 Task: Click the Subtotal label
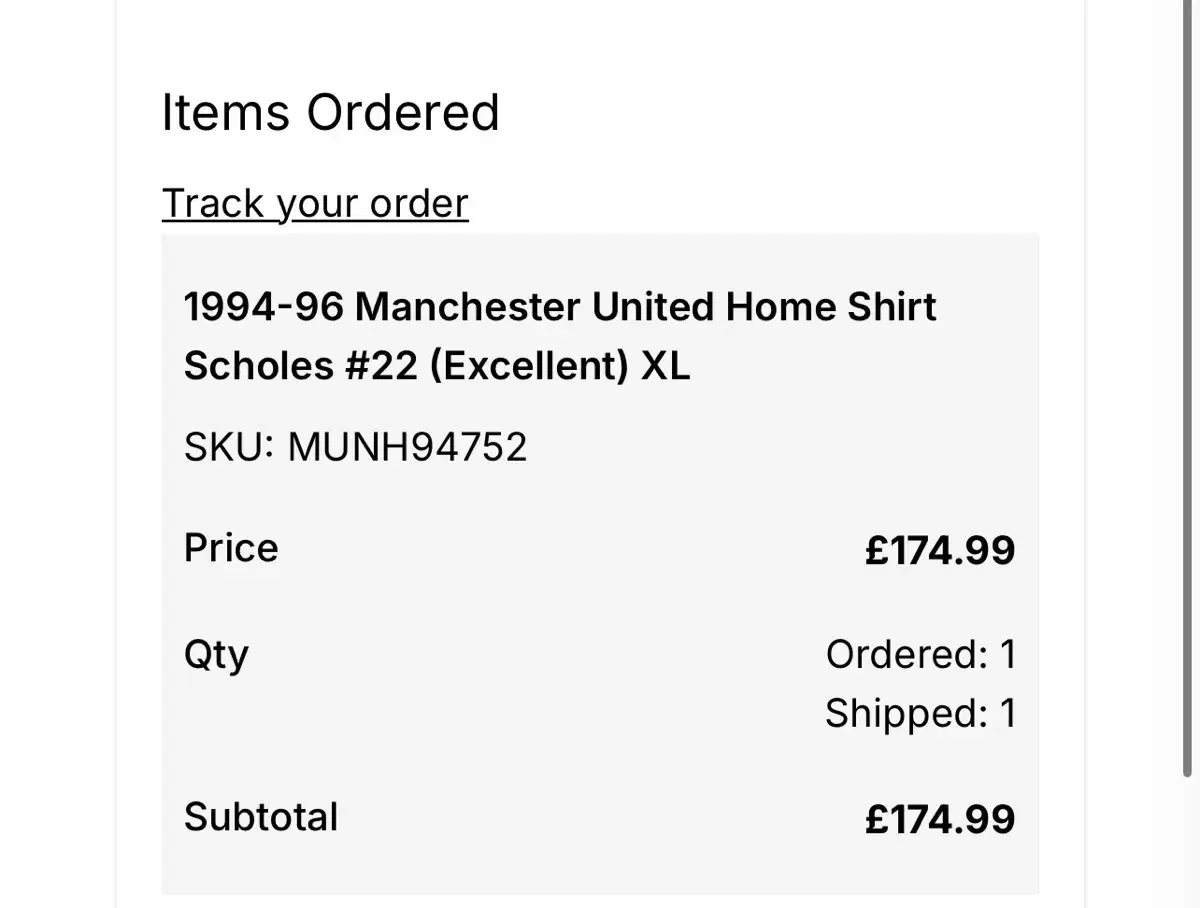[261, 817]
